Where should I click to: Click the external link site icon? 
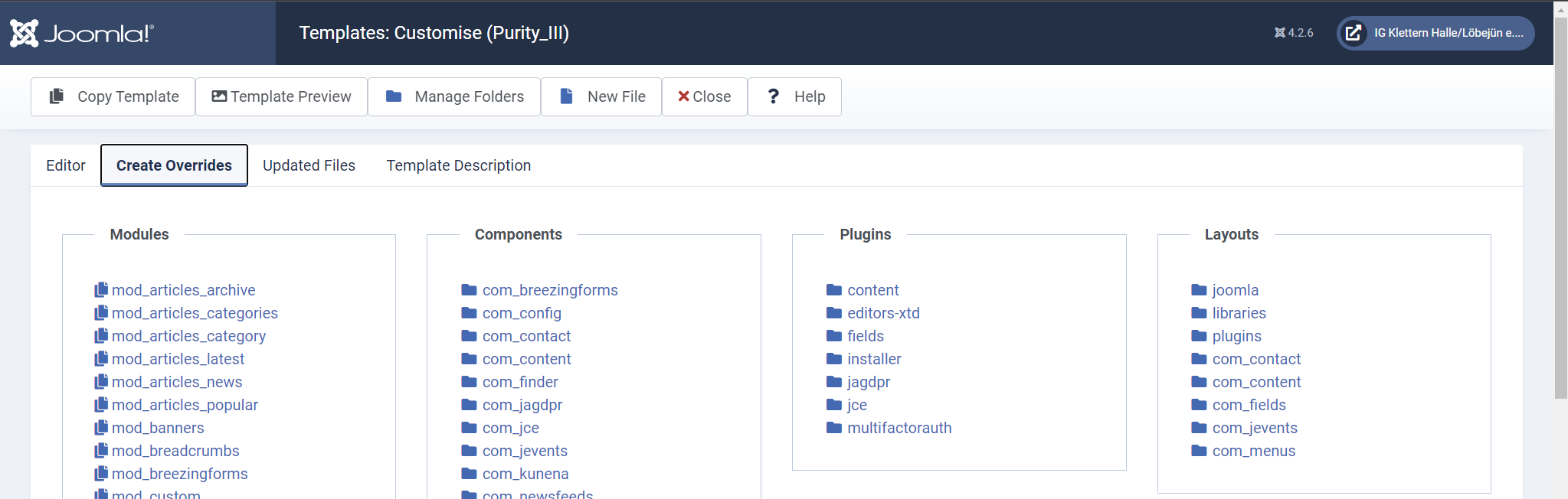[x=1354, y=33]
